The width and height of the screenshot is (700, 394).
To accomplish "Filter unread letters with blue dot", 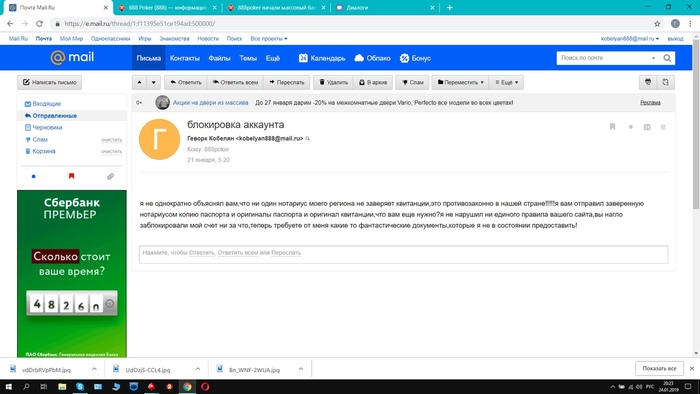I will [33, 176].
